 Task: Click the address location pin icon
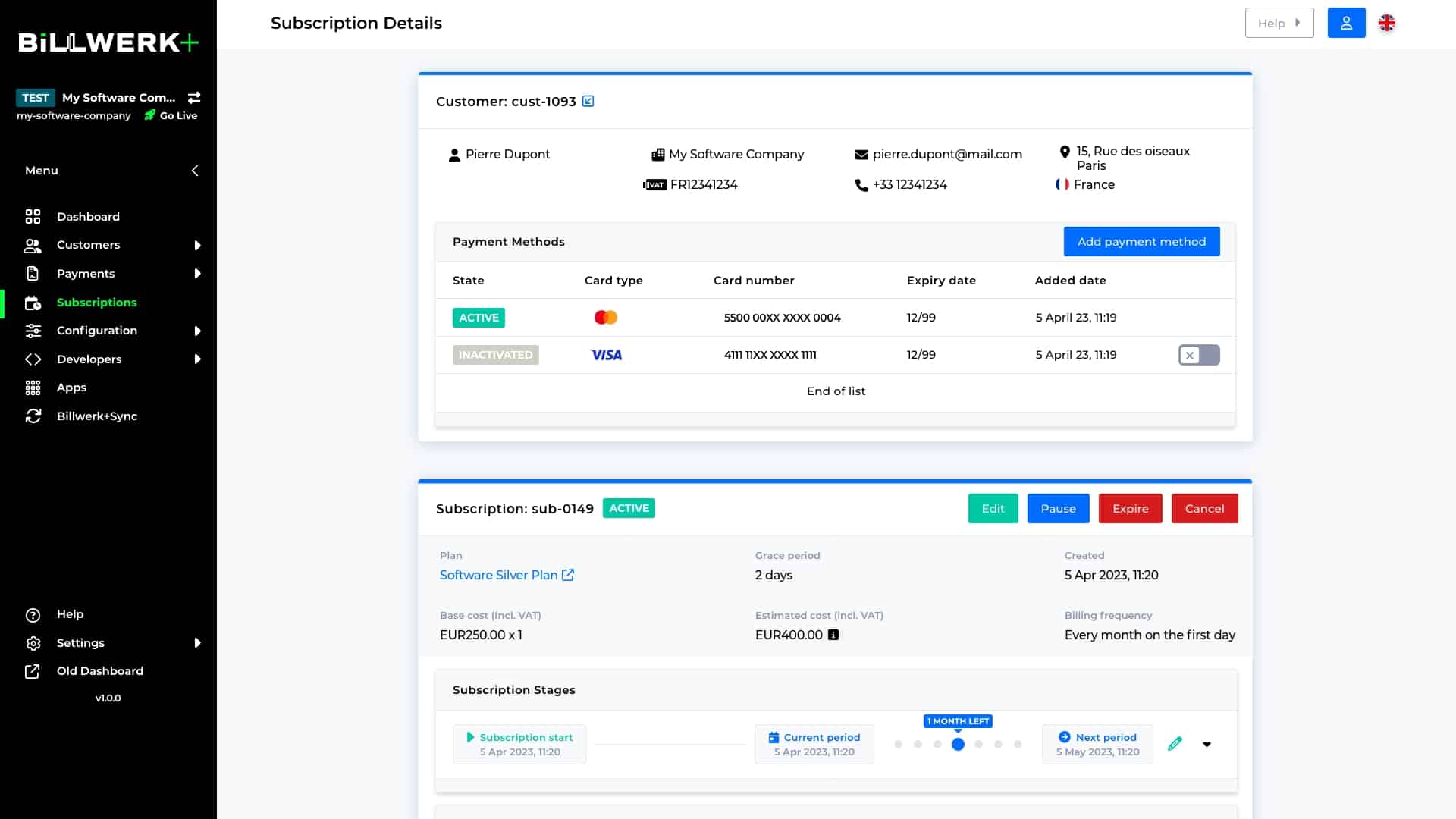click(x=1065, y=152)
